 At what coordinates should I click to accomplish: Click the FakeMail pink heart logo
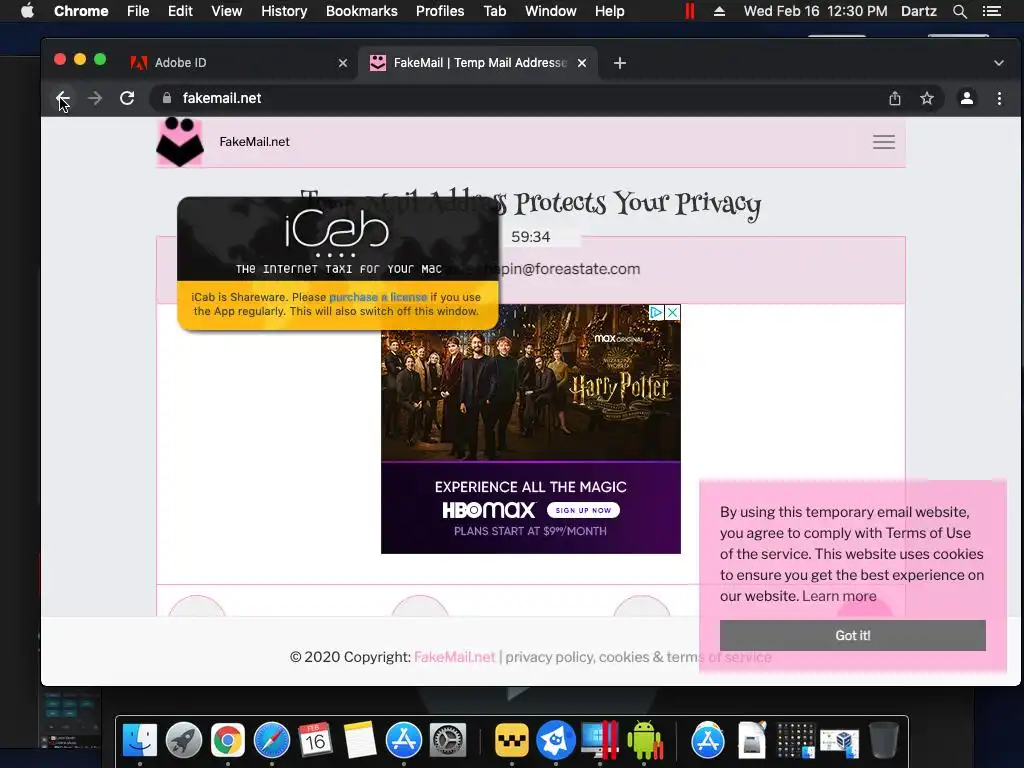pyautogui.click(x=180, y=142)
